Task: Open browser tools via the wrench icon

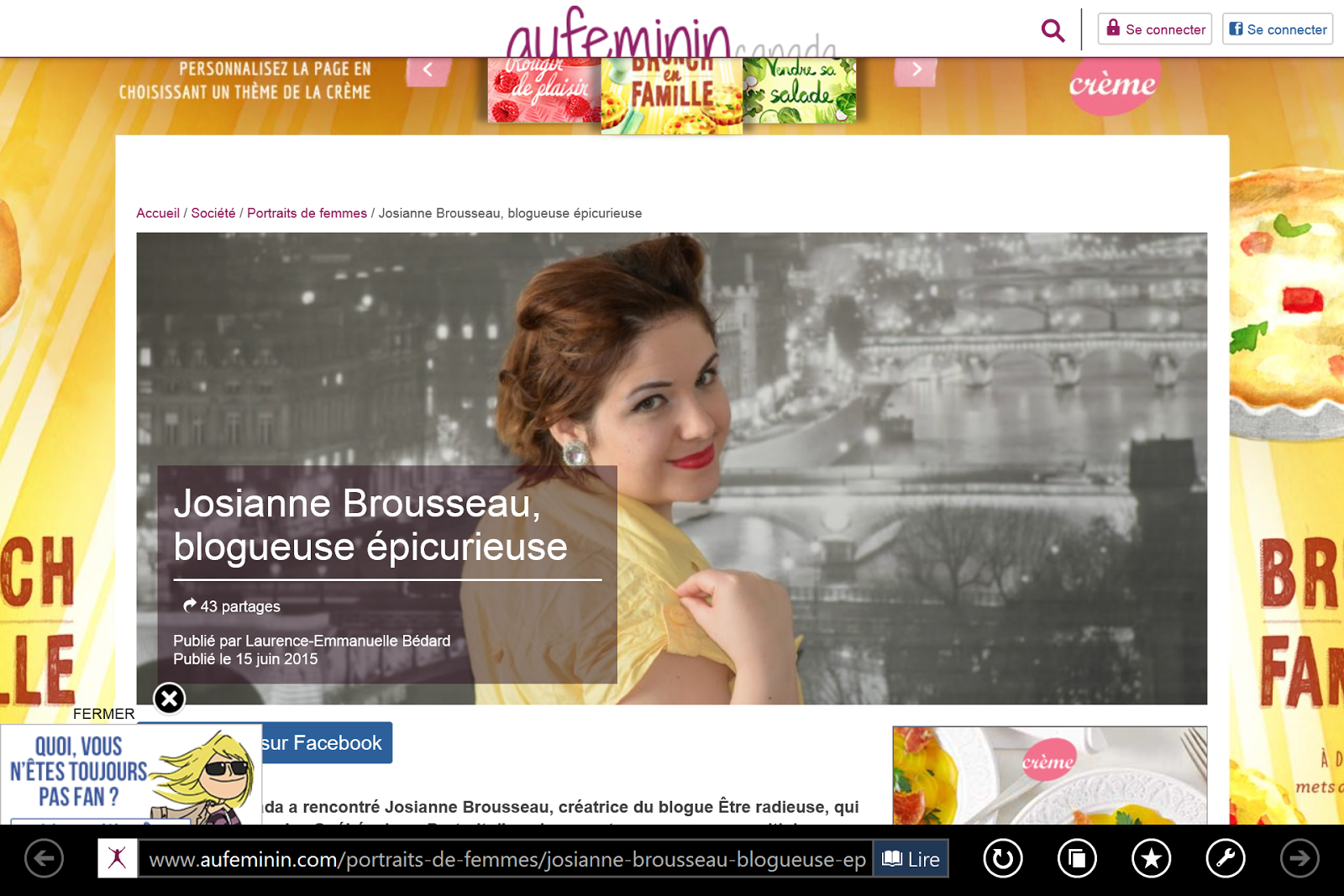Action: coord(1226,858)
